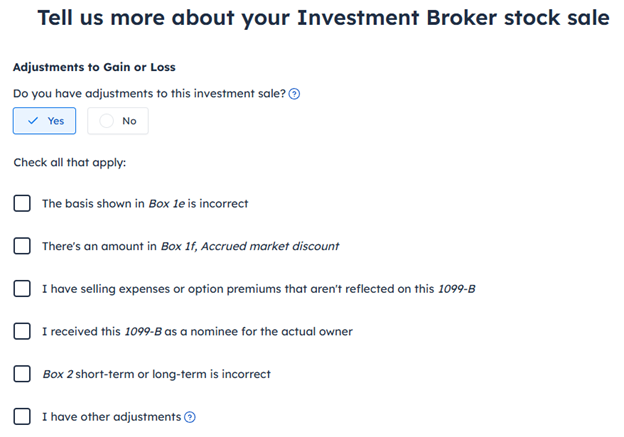Click the 'Accrued market discount' italic label text
This screenshot has height=437, width=624.
tap(270, 246)
